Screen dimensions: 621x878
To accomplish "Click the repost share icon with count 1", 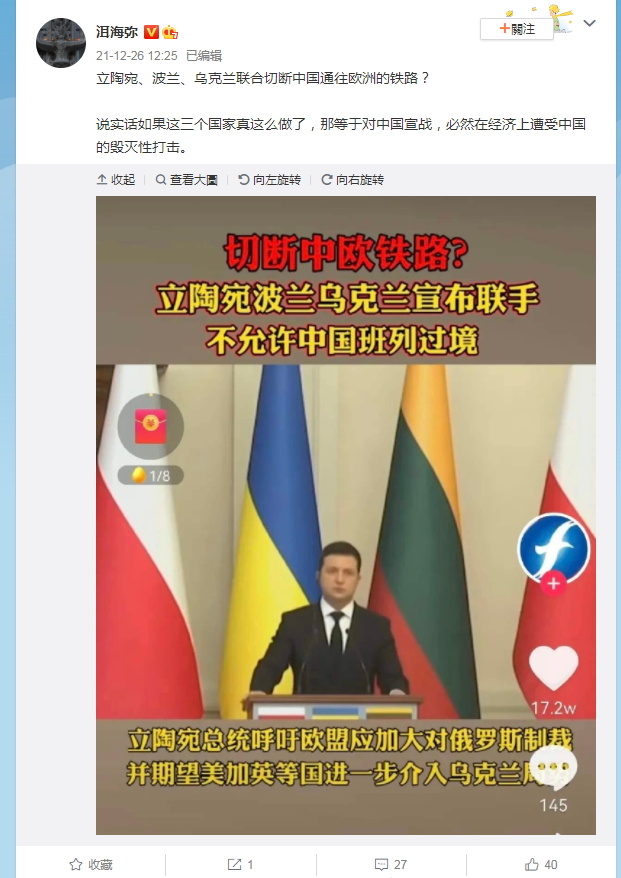I will 241,865.
